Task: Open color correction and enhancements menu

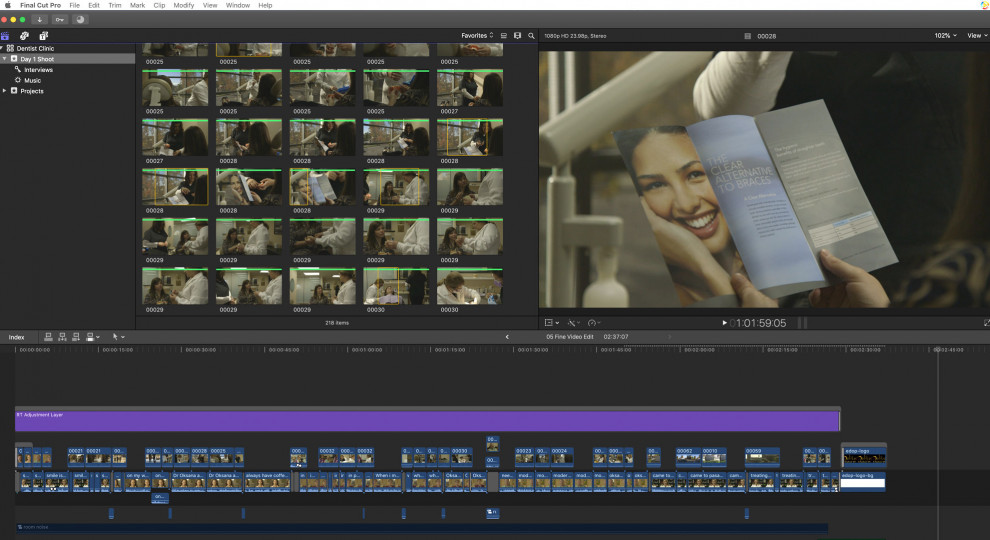Action: click(574, 323)
